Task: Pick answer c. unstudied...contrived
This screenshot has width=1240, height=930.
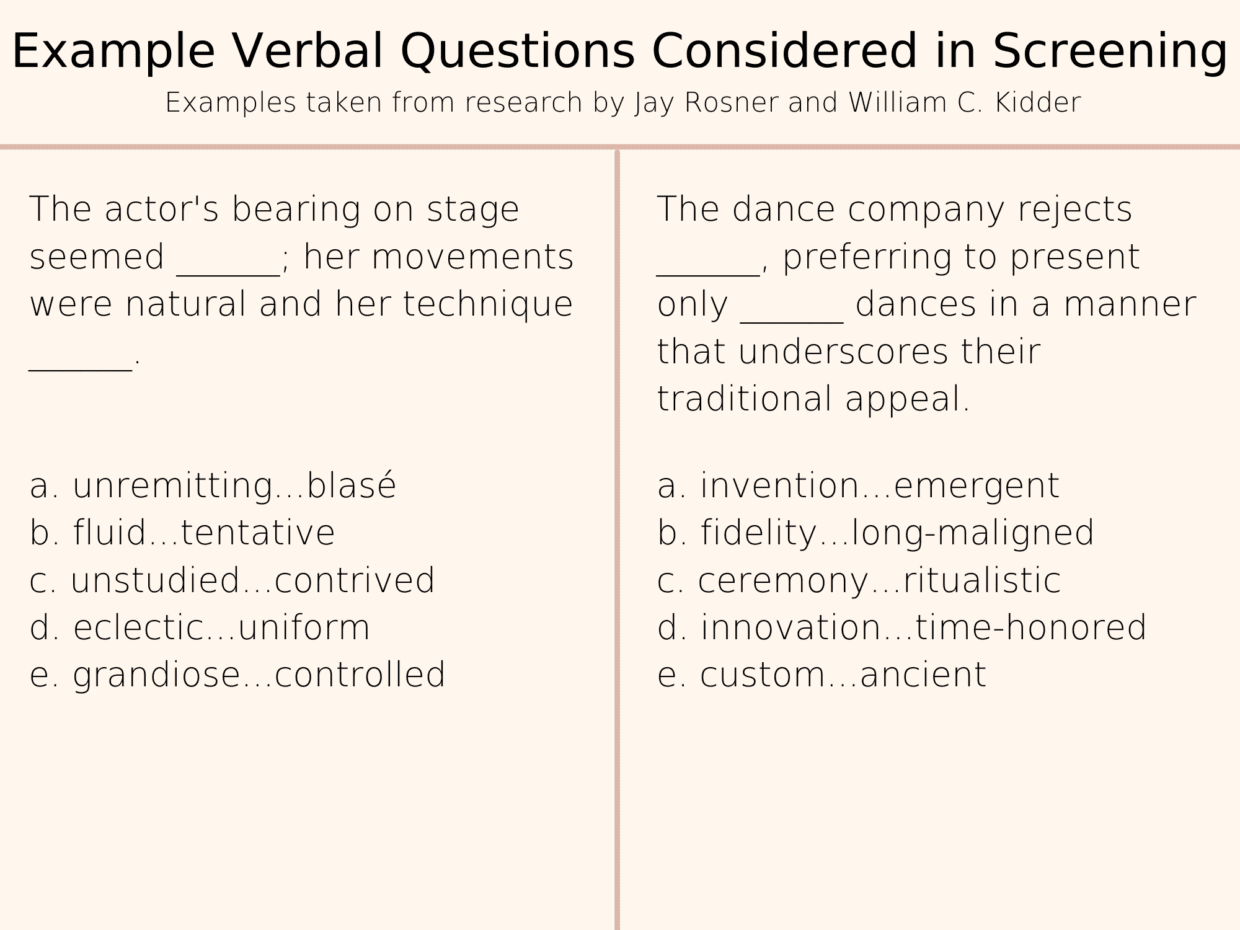Action: [232, 581]
